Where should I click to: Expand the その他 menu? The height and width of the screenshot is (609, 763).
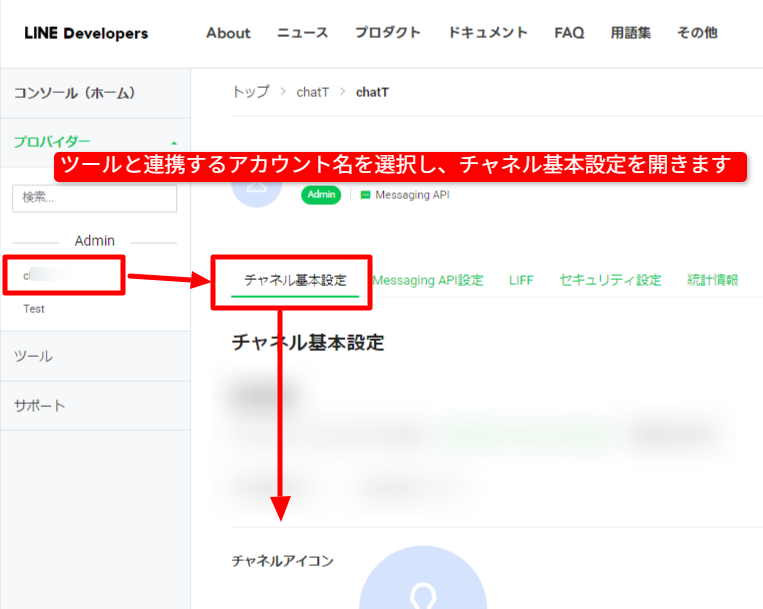(x=697, y=33)
